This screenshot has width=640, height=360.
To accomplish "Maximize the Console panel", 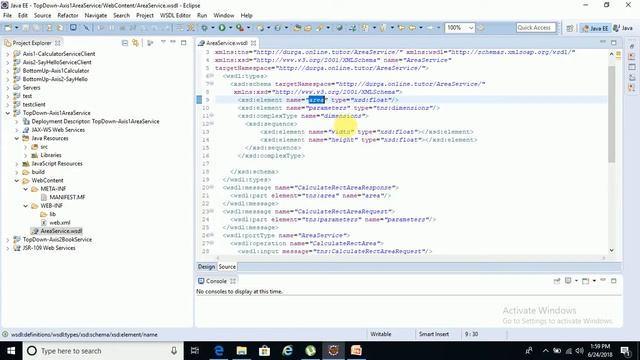I will (x=613, y=281).
